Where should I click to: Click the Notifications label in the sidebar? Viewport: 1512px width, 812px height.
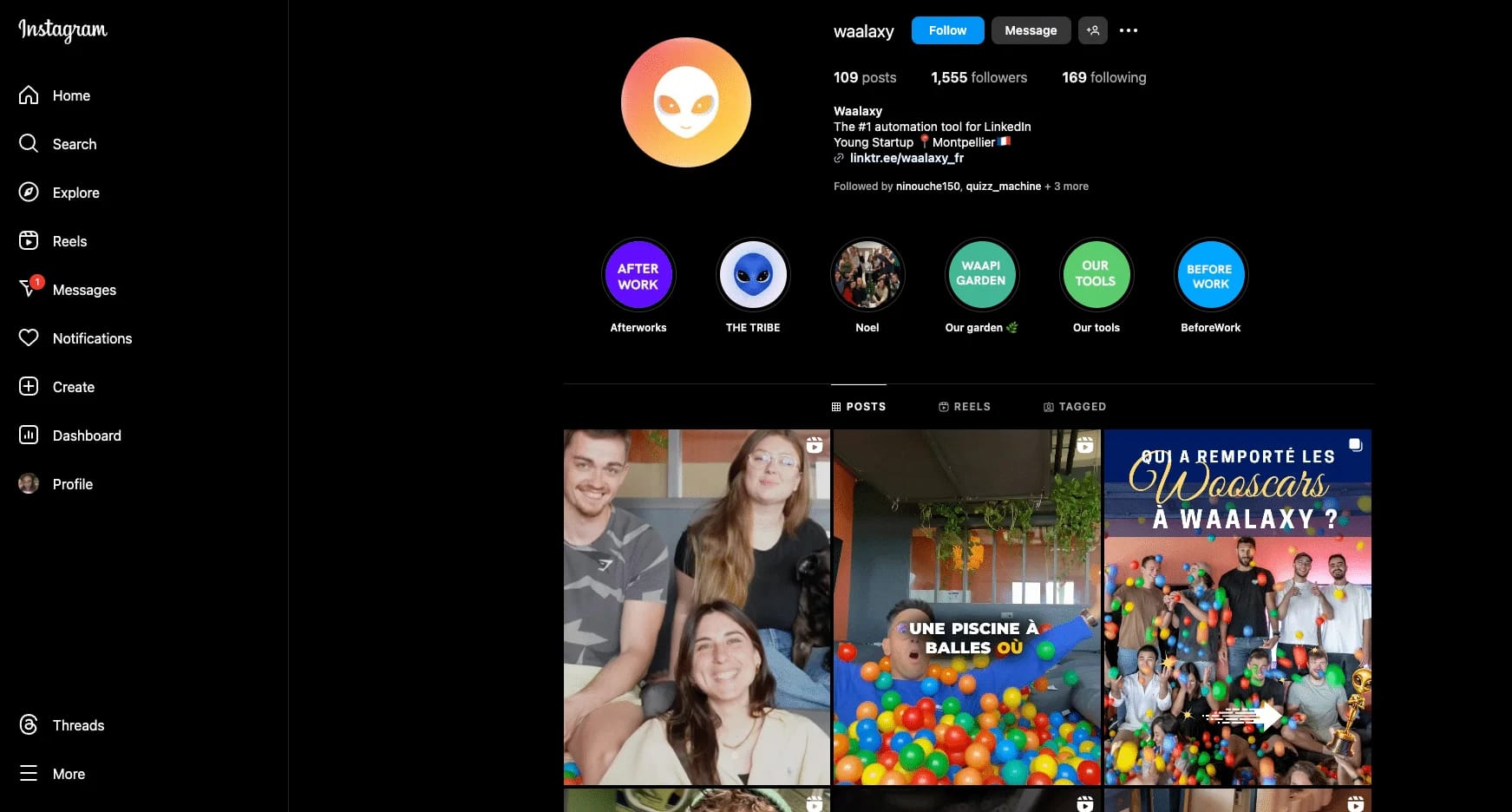[x=93, y=338]
